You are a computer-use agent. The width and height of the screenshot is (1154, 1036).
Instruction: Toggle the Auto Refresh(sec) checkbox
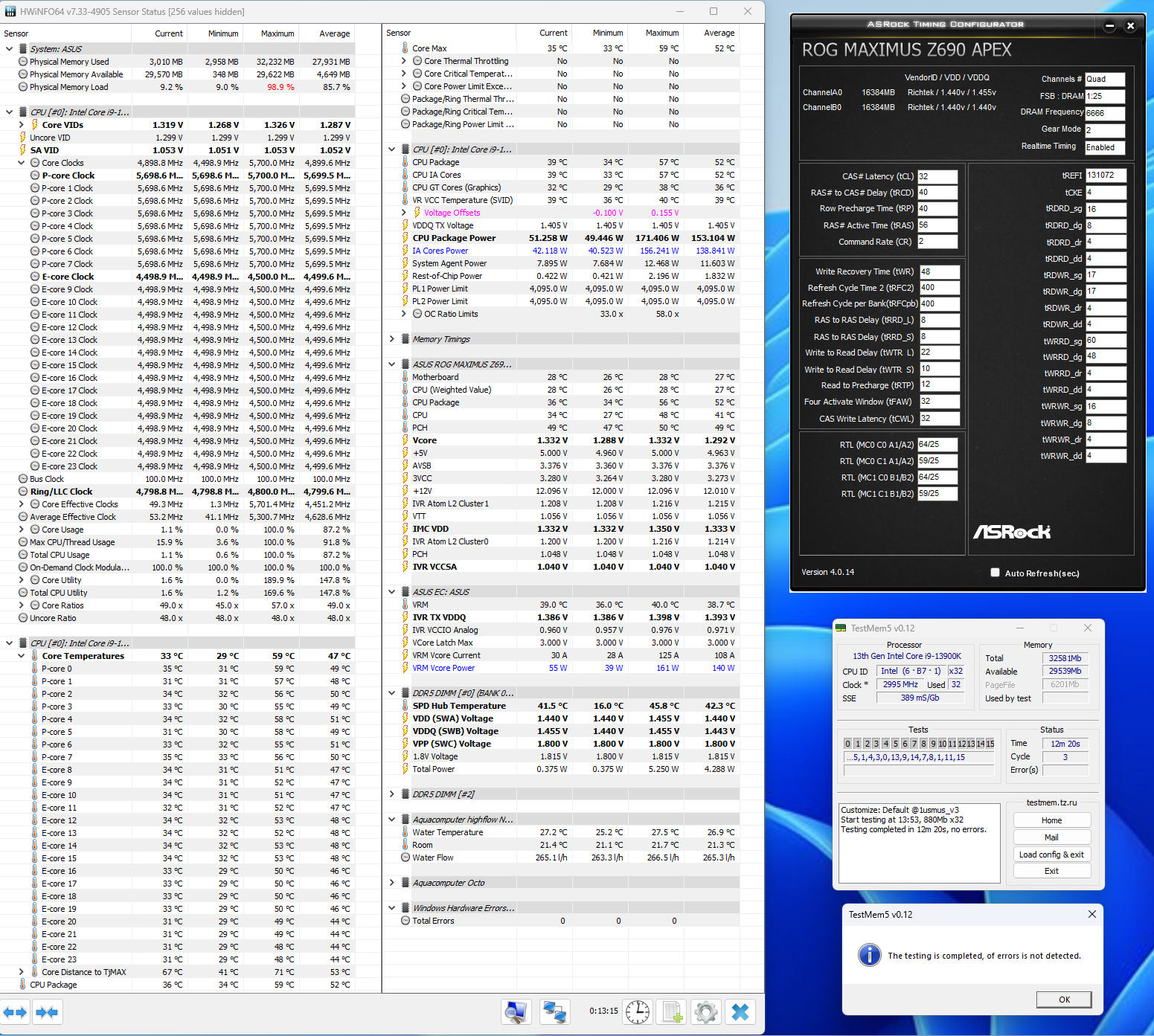coord(995,573)
